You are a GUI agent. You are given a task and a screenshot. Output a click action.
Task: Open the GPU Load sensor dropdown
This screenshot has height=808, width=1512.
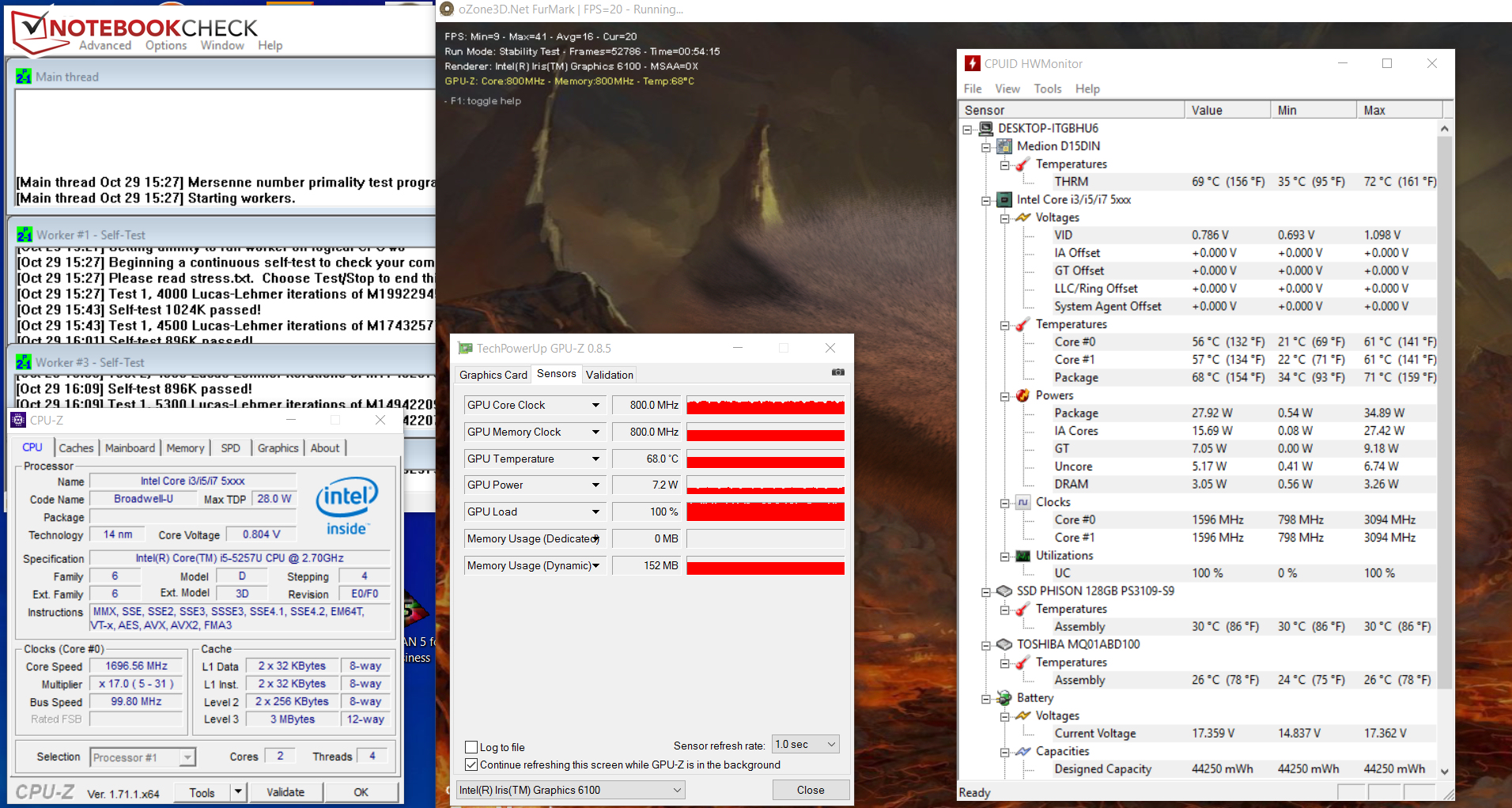pyautogui.click(x=595, y=512)
